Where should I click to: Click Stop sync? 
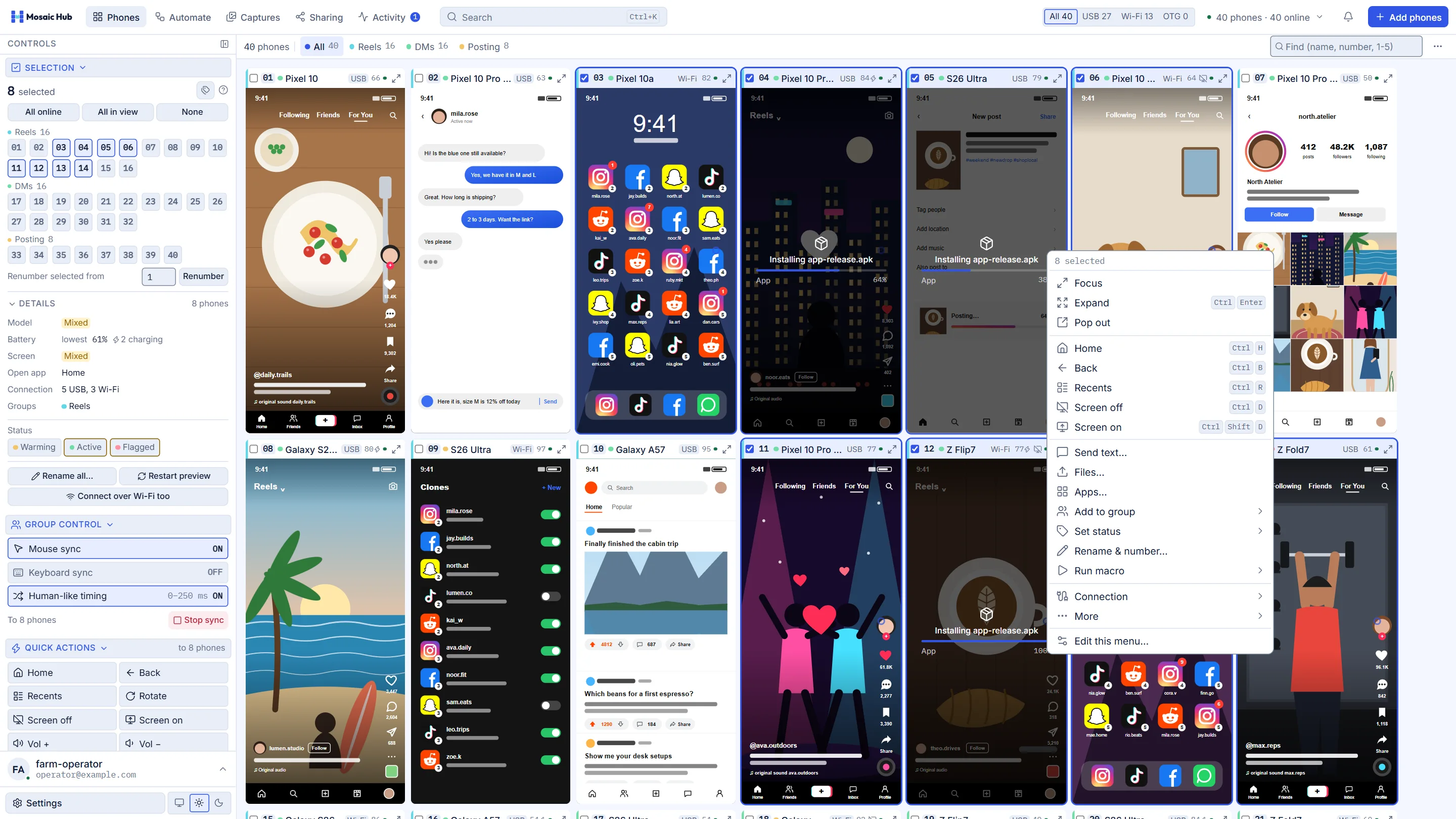coord(198,620)
